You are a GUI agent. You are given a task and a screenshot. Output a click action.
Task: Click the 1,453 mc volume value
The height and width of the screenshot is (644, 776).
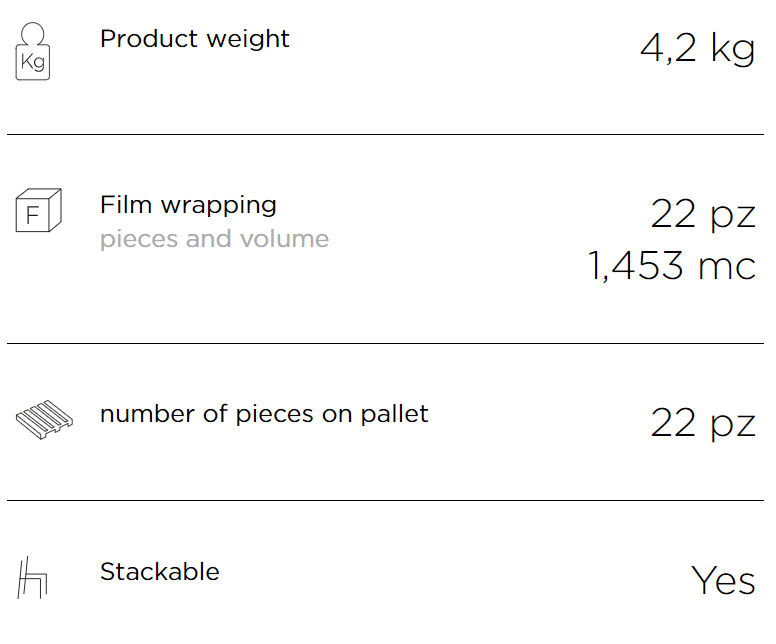point(672,266)
